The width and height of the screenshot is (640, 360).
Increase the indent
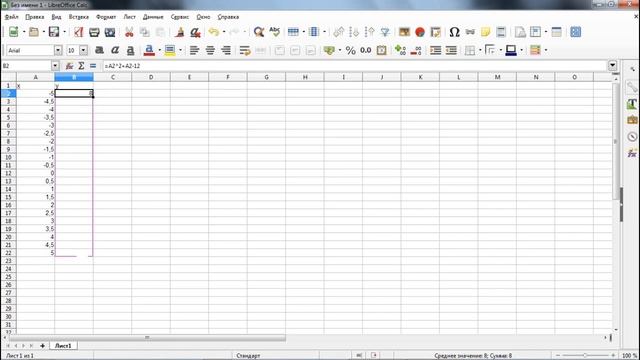click(436, 50)
